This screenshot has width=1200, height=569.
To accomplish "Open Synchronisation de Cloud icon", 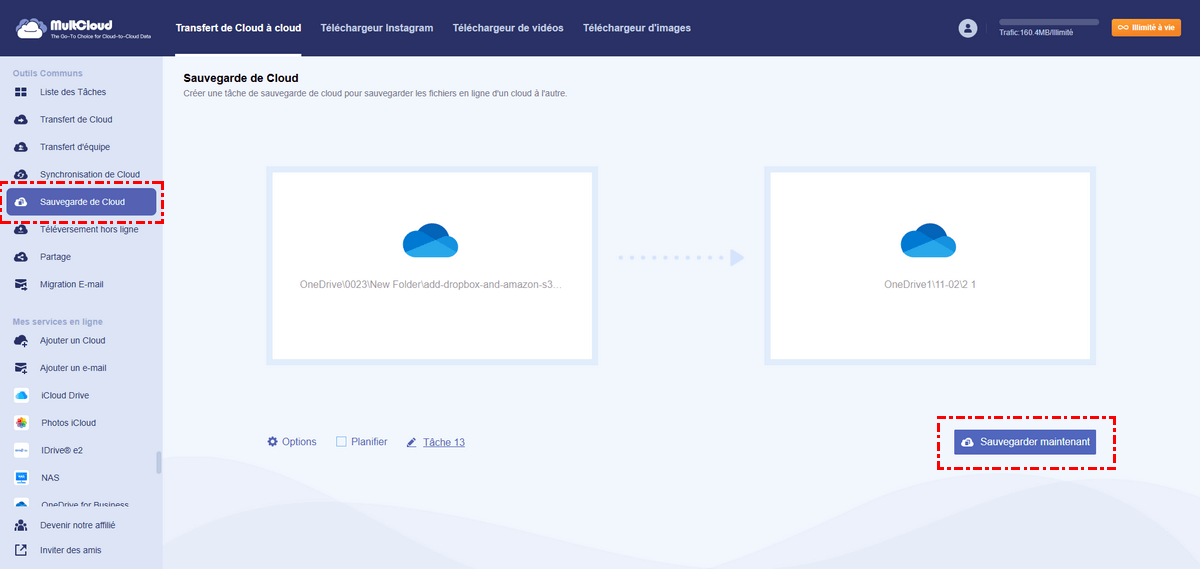I will point(21,174).
